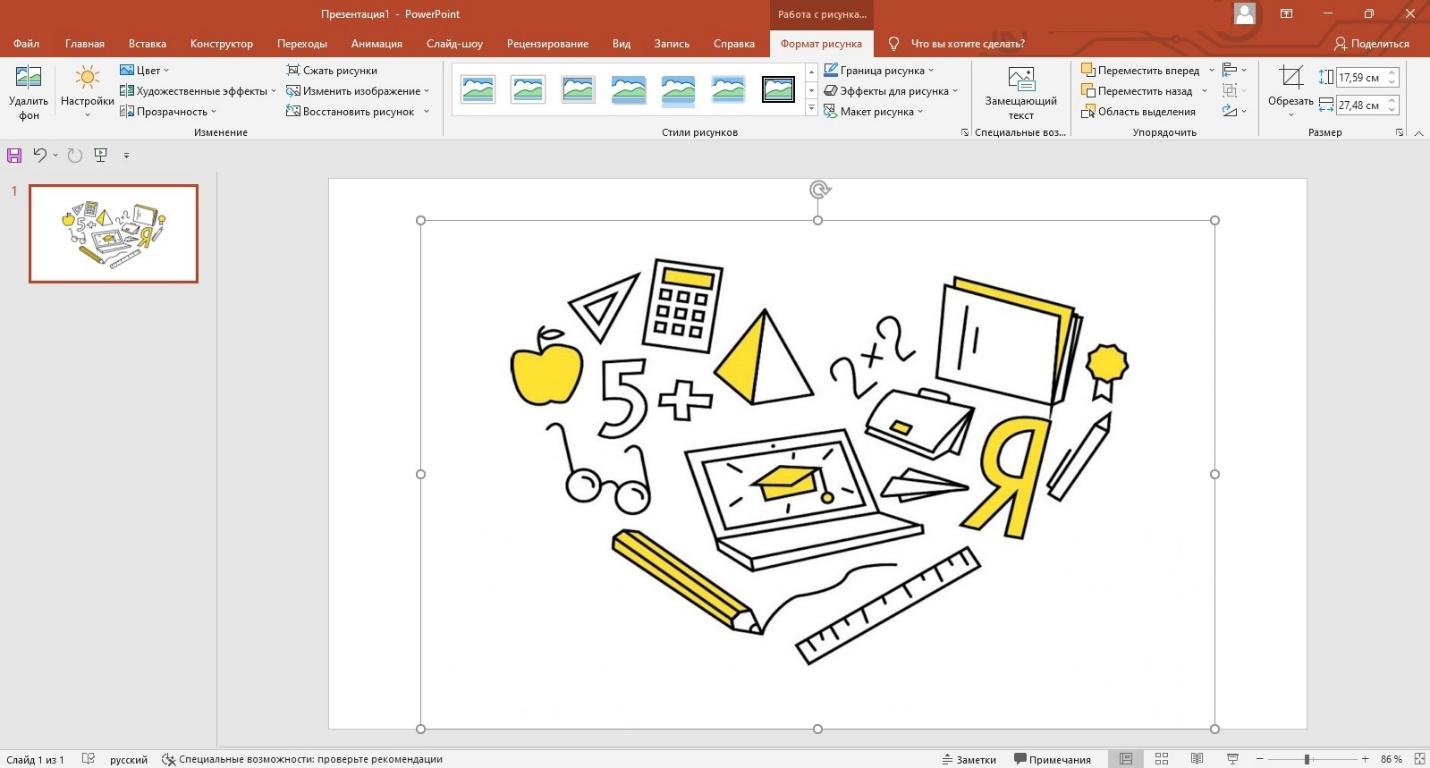Click the zoom out minus button
Screen dimensions: 1430x768
[1261, 759]
